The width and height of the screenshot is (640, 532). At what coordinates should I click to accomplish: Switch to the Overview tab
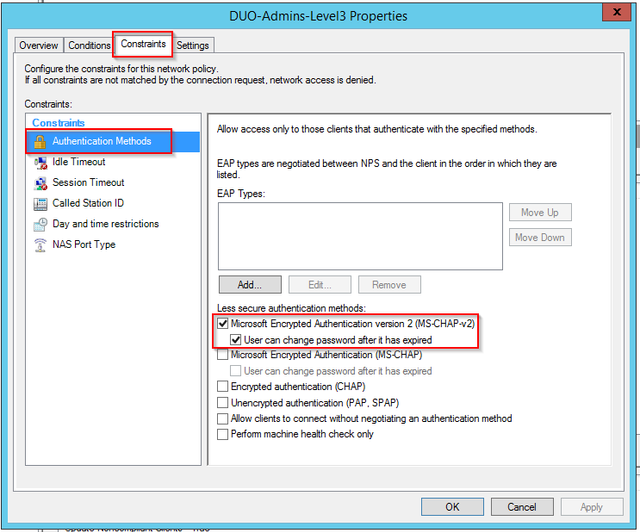tap(39, 45)
